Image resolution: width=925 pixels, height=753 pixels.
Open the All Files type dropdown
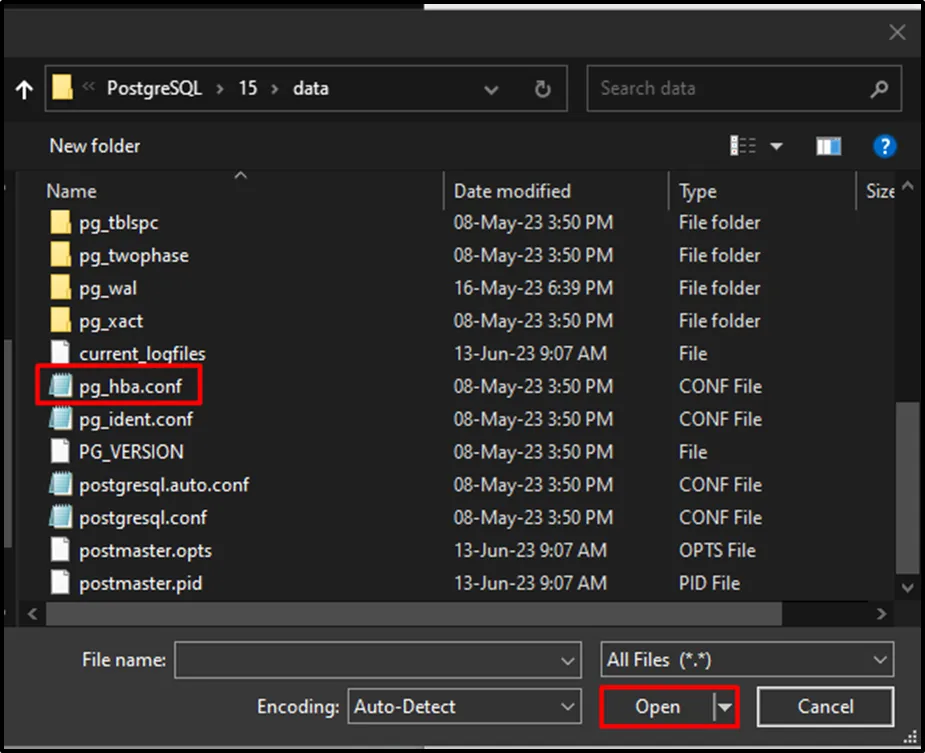pyautogui.click(x=748, y=660)
